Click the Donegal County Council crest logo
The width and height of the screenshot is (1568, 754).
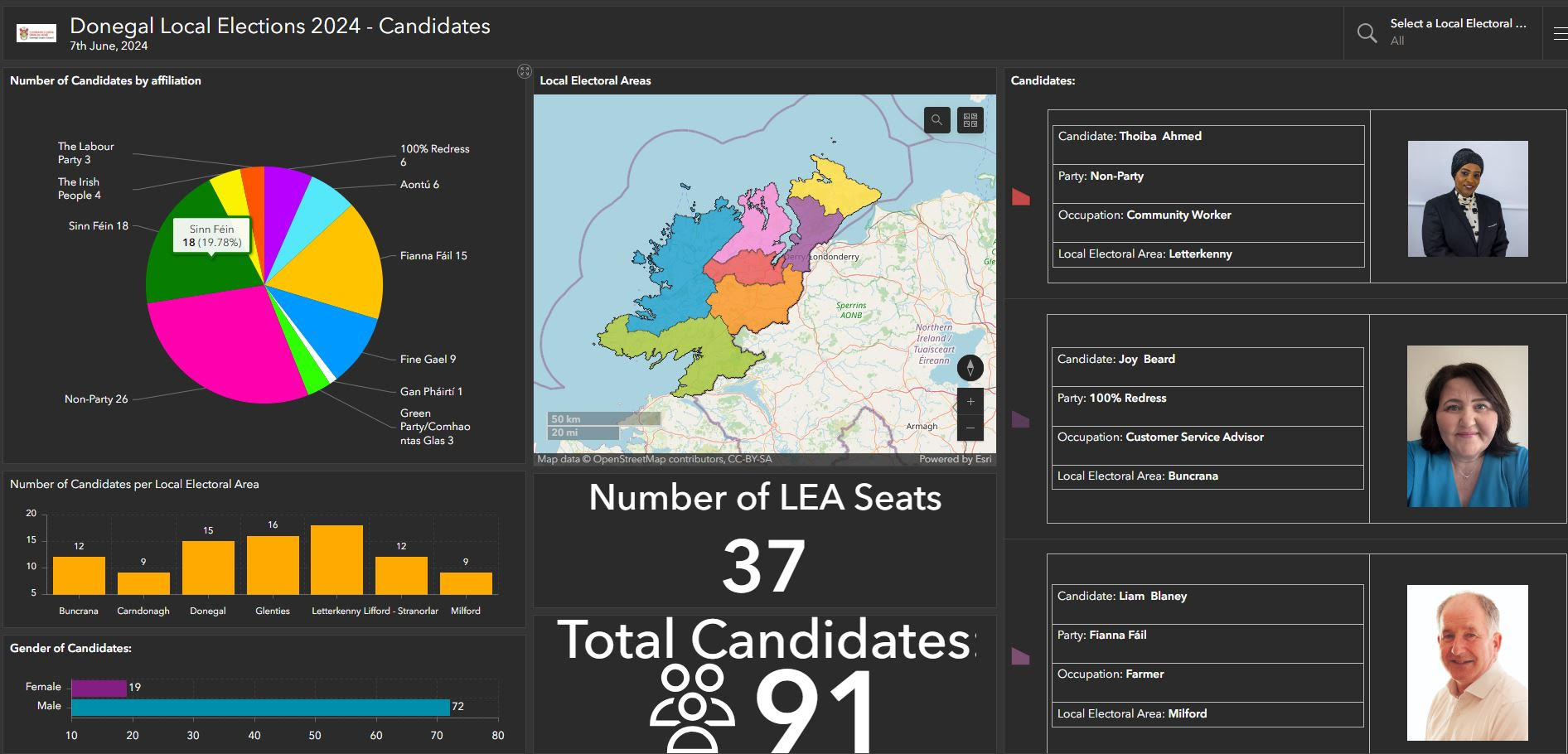[36, 32]
